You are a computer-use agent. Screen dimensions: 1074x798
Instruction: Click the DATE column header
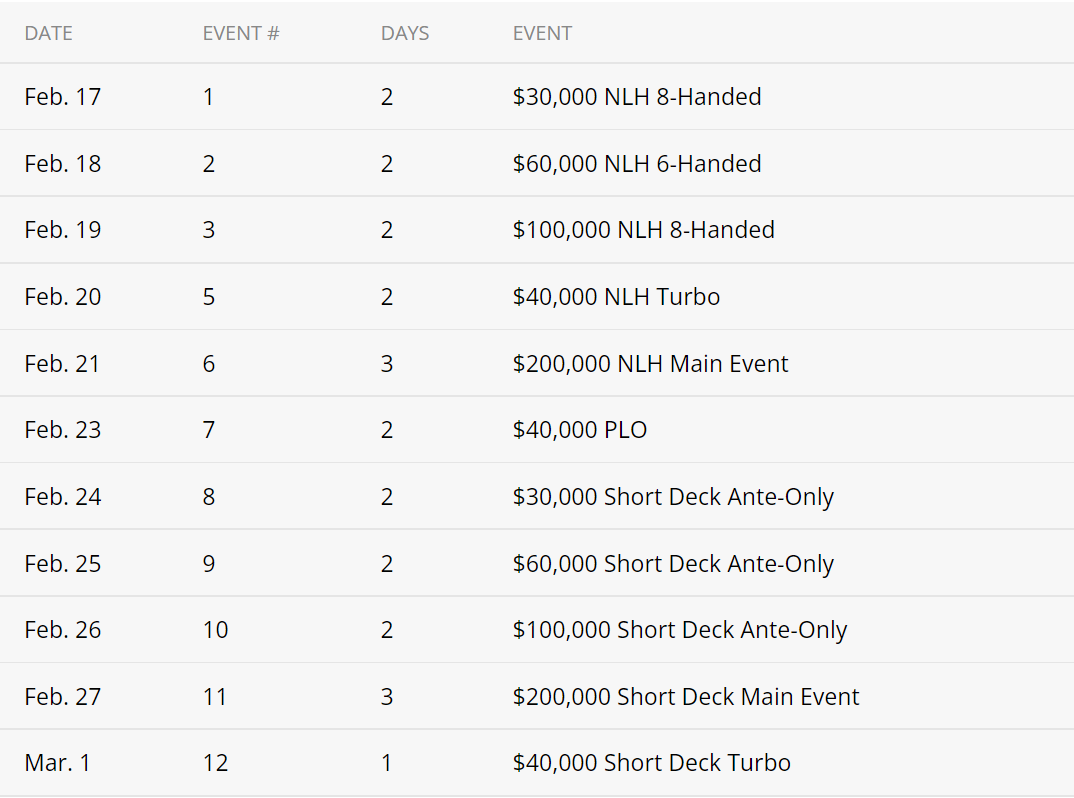[x=49, y=33]
